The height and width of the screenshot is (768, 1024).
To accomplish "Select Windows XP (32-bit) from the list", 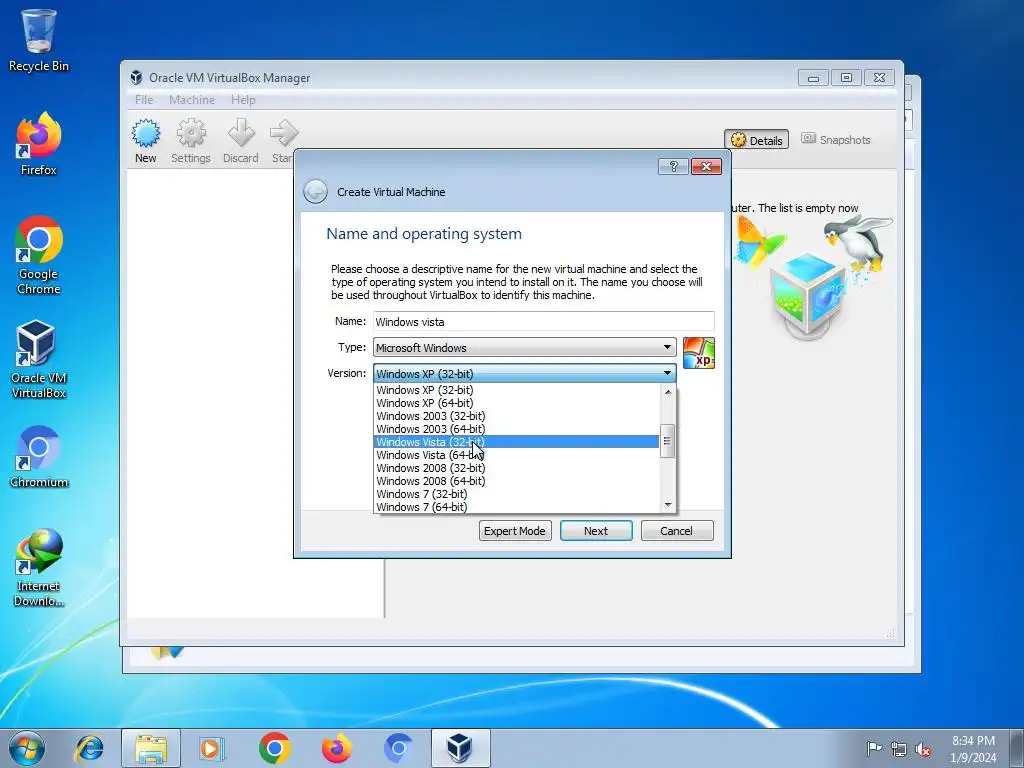I will coord(517,390).
